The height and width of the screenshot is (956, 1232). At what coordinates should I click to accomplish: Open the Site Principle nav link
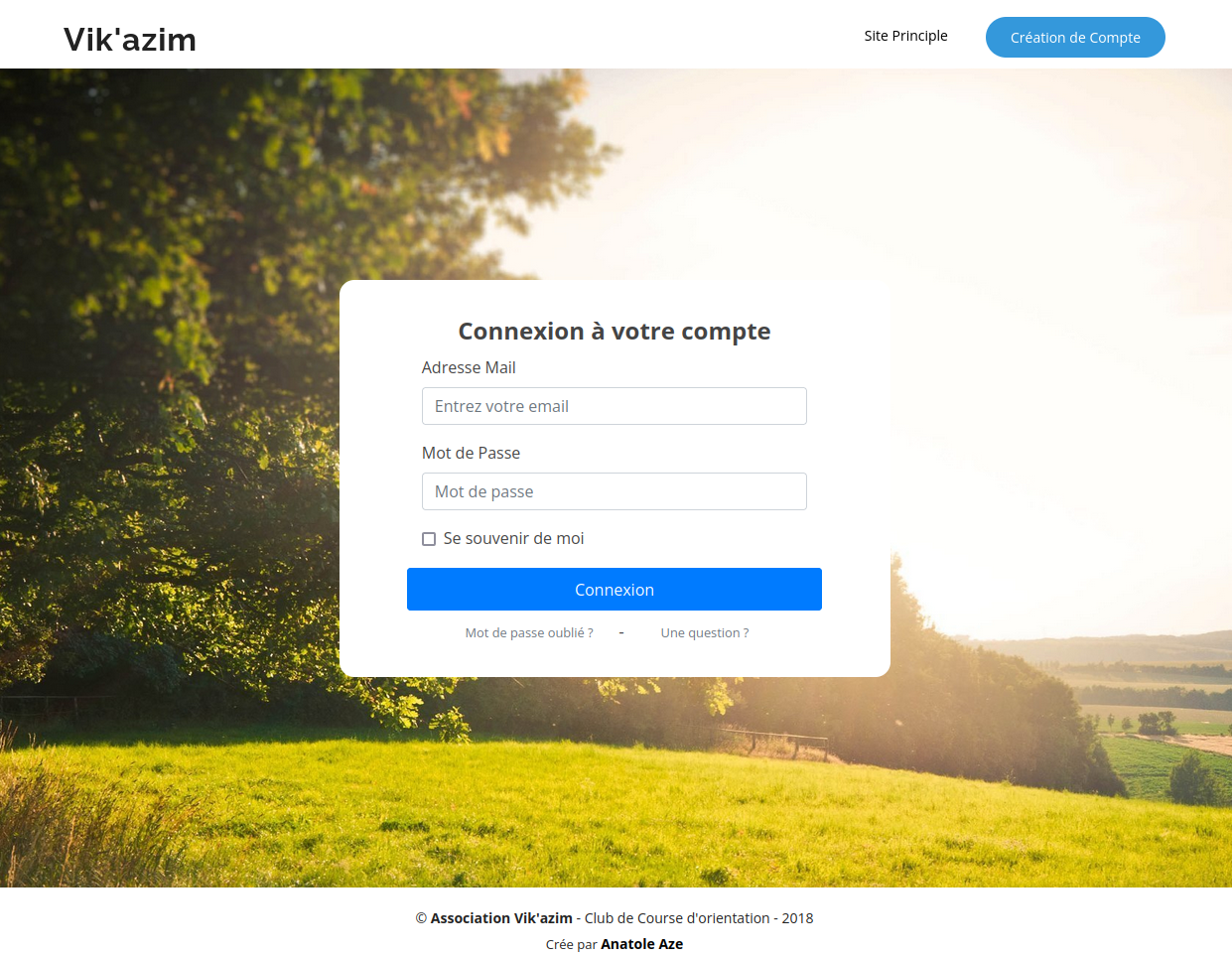[x=905, y=36]
